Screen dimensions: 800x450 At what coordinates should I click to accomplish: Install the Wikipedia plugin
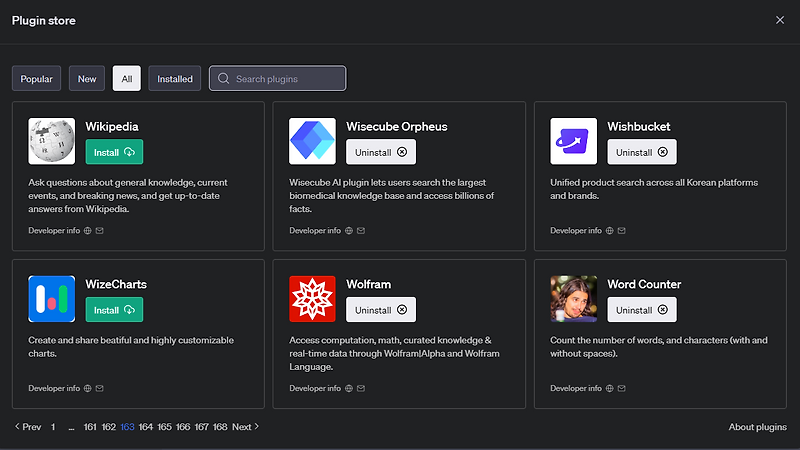pyautogui.click(x=114, y=152)
